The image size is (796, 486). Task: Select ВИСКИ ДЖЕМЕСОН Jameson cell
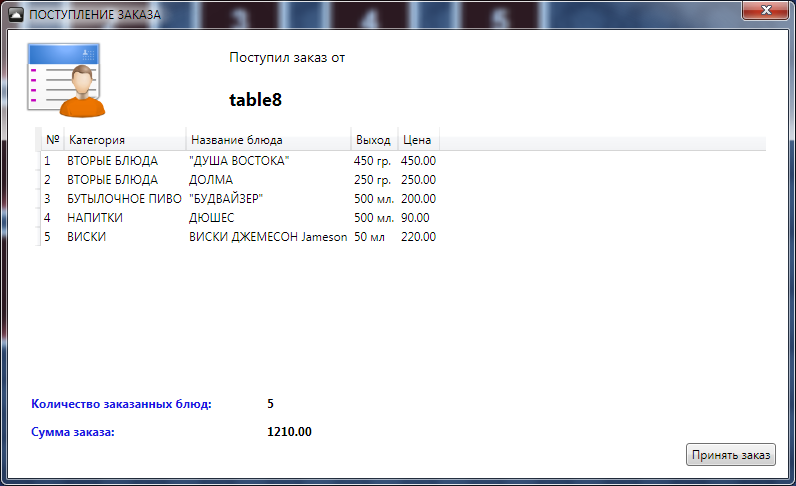(268, 237)
